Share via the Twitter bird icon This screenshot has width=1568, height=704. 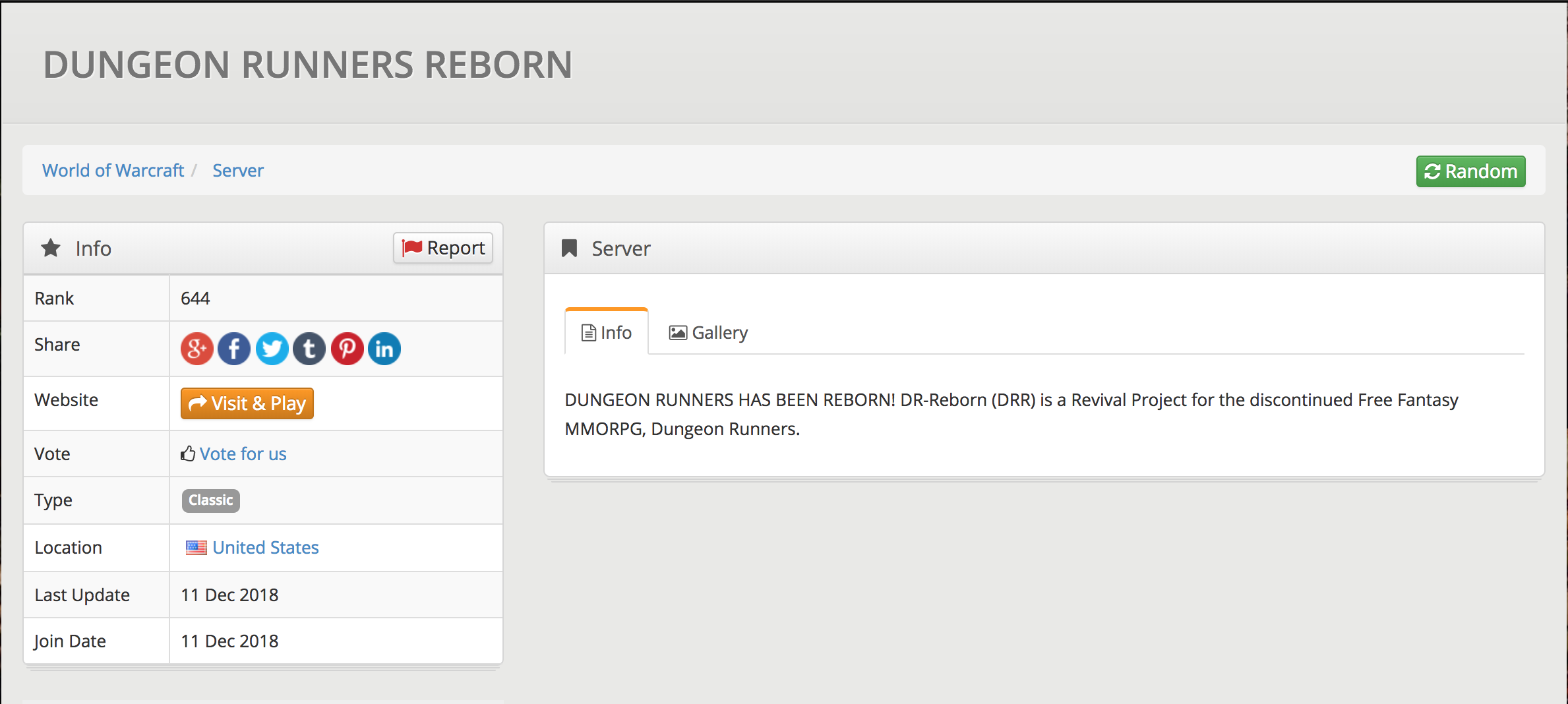(272, 349)
